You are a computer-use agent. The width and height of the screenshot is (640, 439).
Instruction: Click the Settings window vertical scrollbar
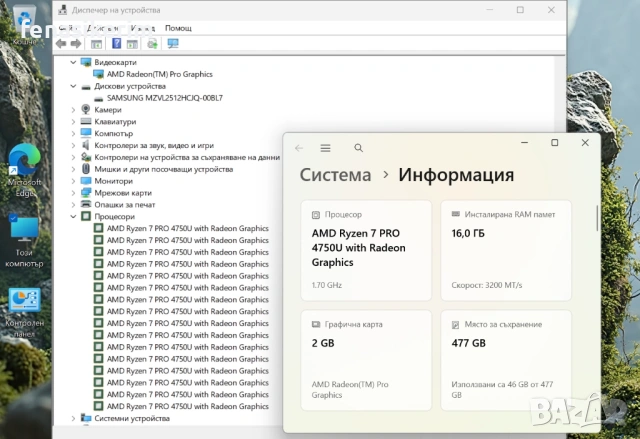[596, 218]
